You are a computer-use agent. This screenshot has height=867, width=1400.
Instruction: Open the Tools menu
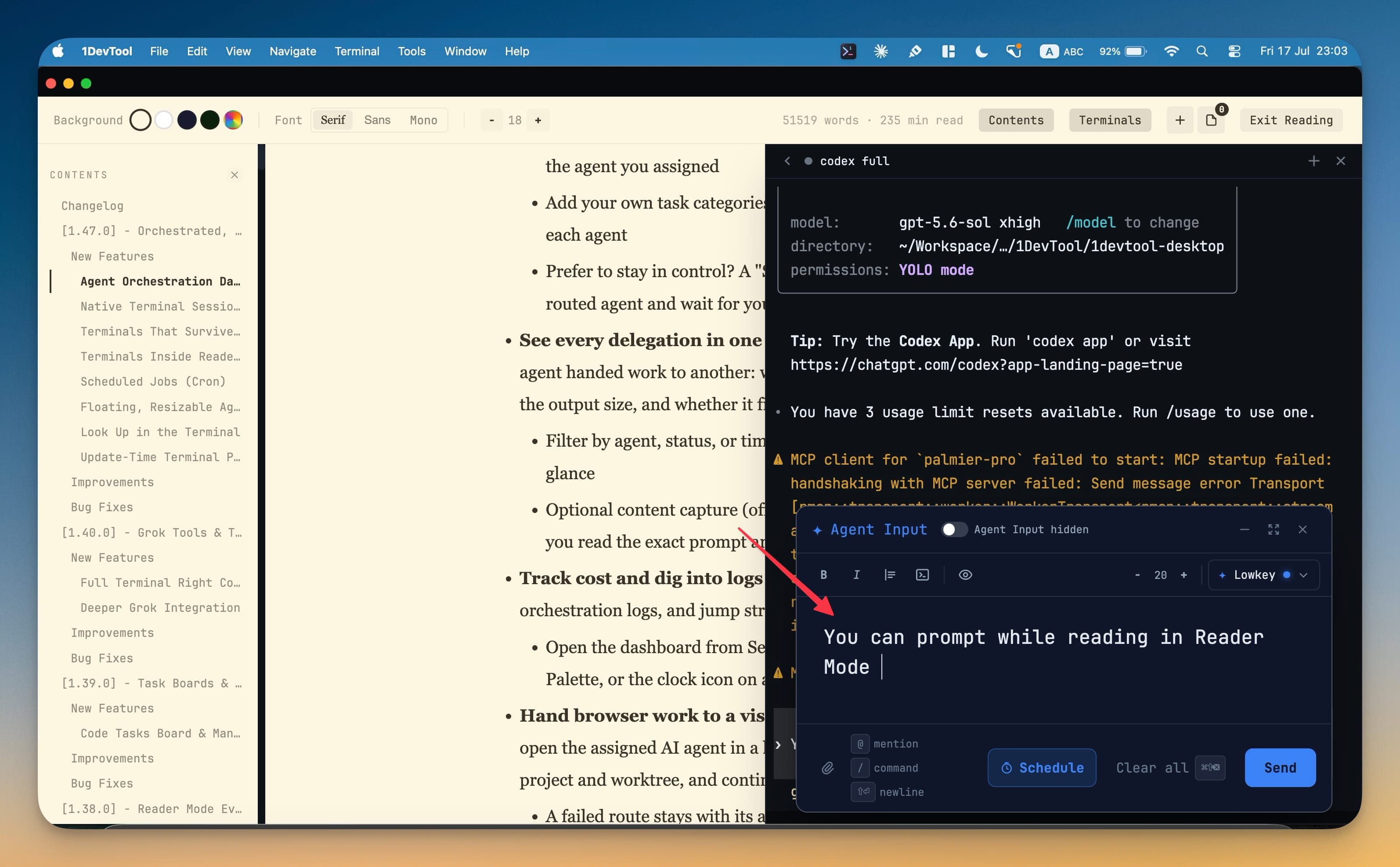pos(411,51)
